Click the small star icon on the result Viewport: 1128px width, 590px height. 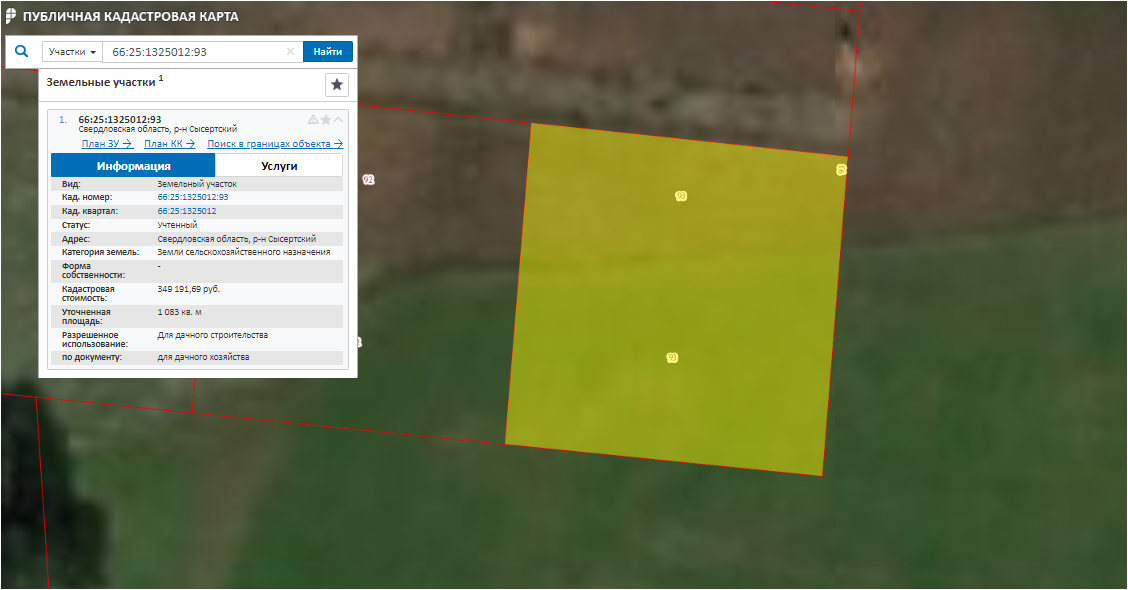[x=325, y=120]
